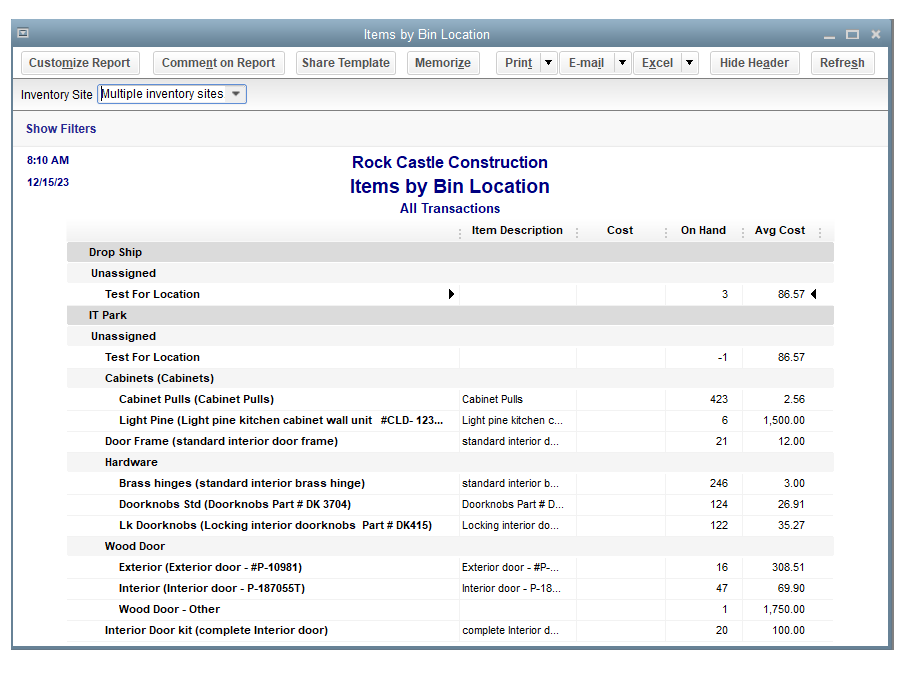Select the On Hand column header
The image size is (914, 675).
(x=703, y=230)
